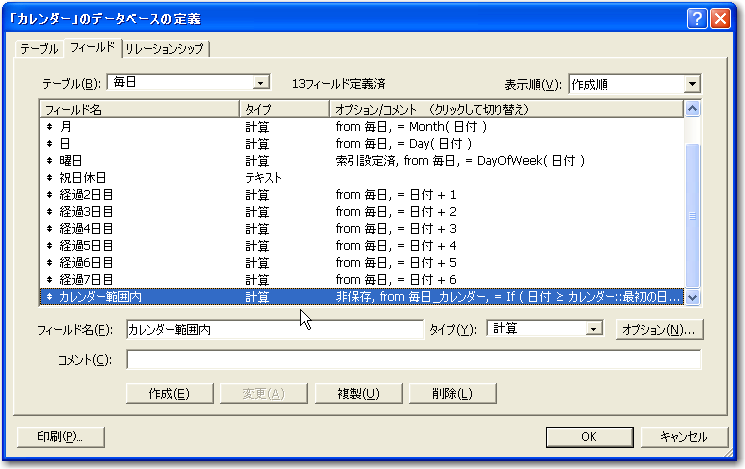Click the reorder handle icon beside 月 field
745x469 pixels.
49,127
